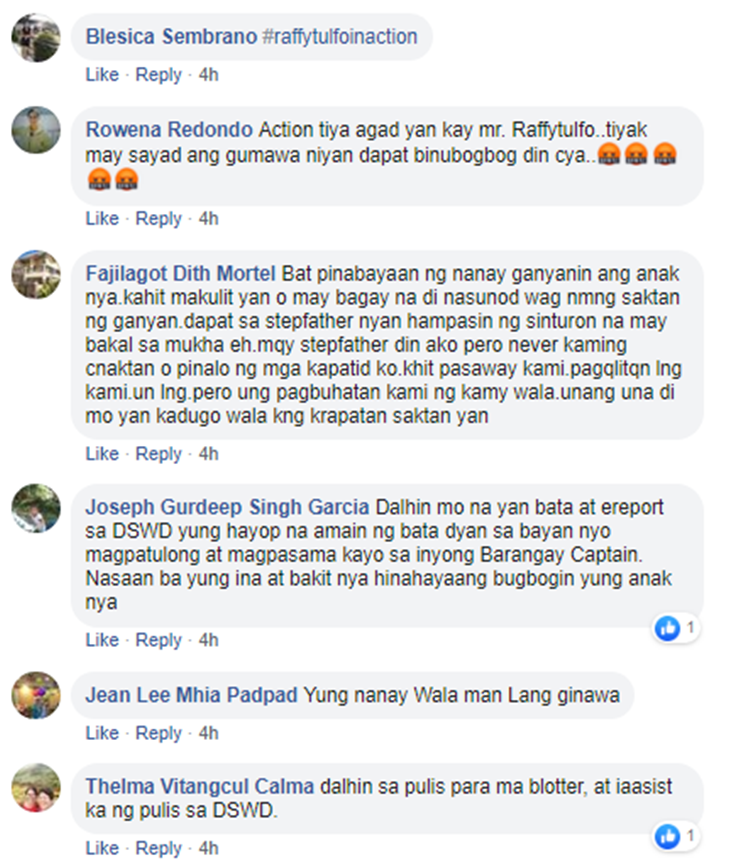View like reaction on Thelma's comment
The height and width of the screenshot is (865, 750).
click(x=676, y=836)
